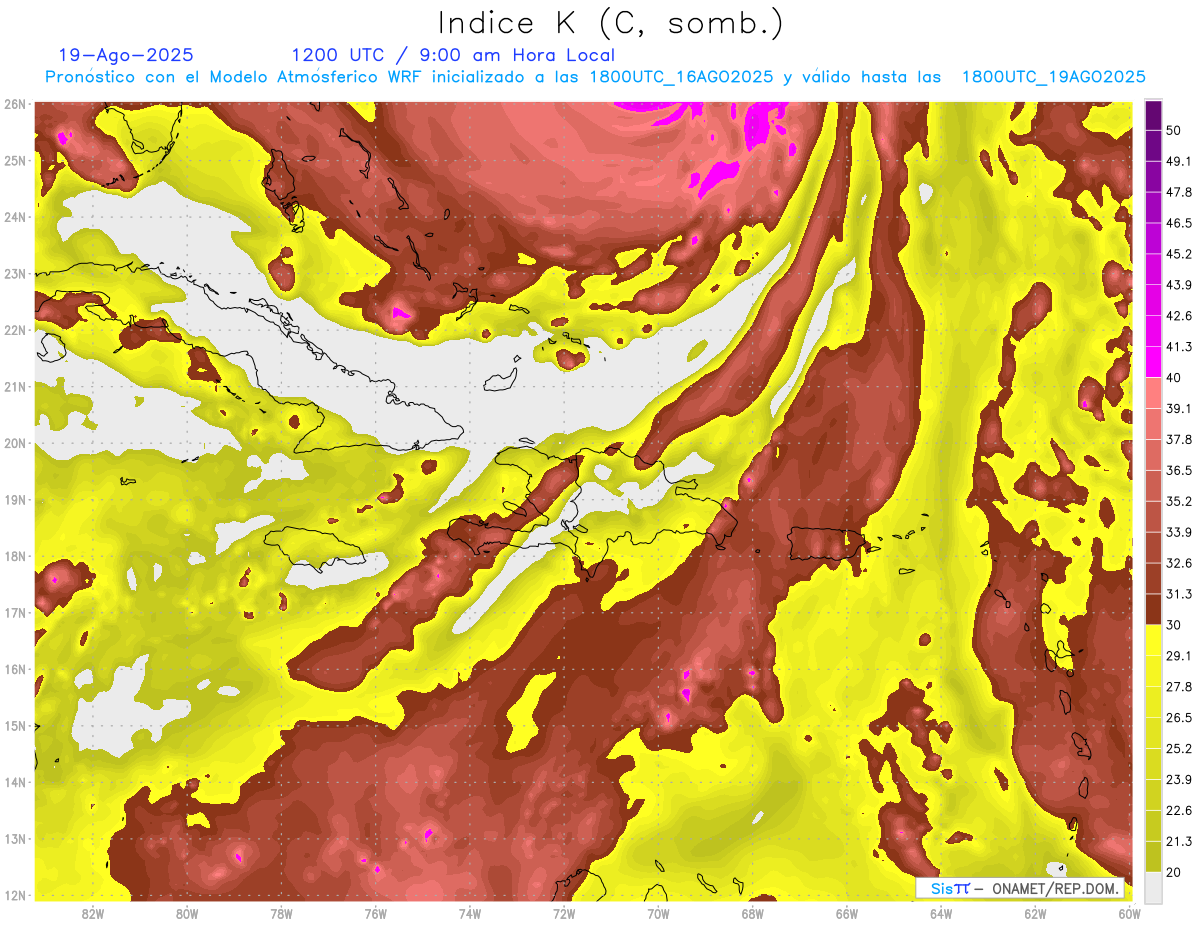Click the legend value '32.6'
The image size is (1200, 927).
[x=1179, y=563]
